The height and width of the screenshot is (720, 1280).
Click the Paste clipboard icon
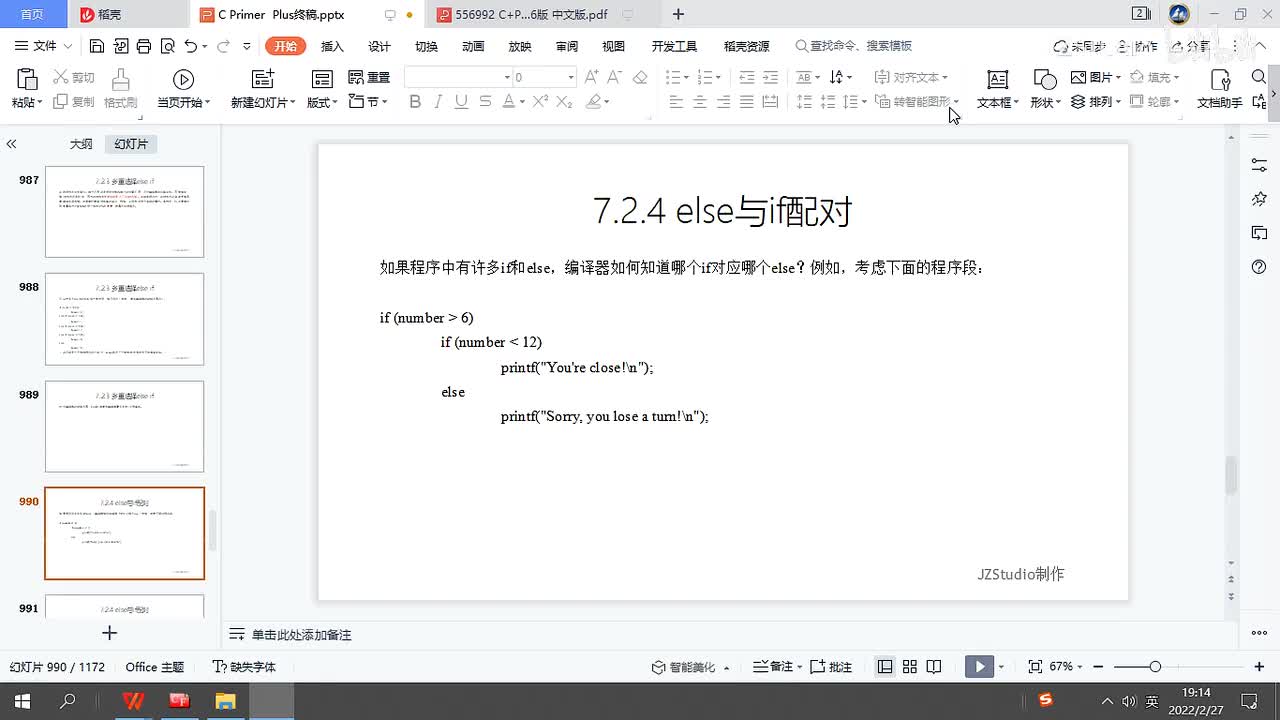click(27, 80)
